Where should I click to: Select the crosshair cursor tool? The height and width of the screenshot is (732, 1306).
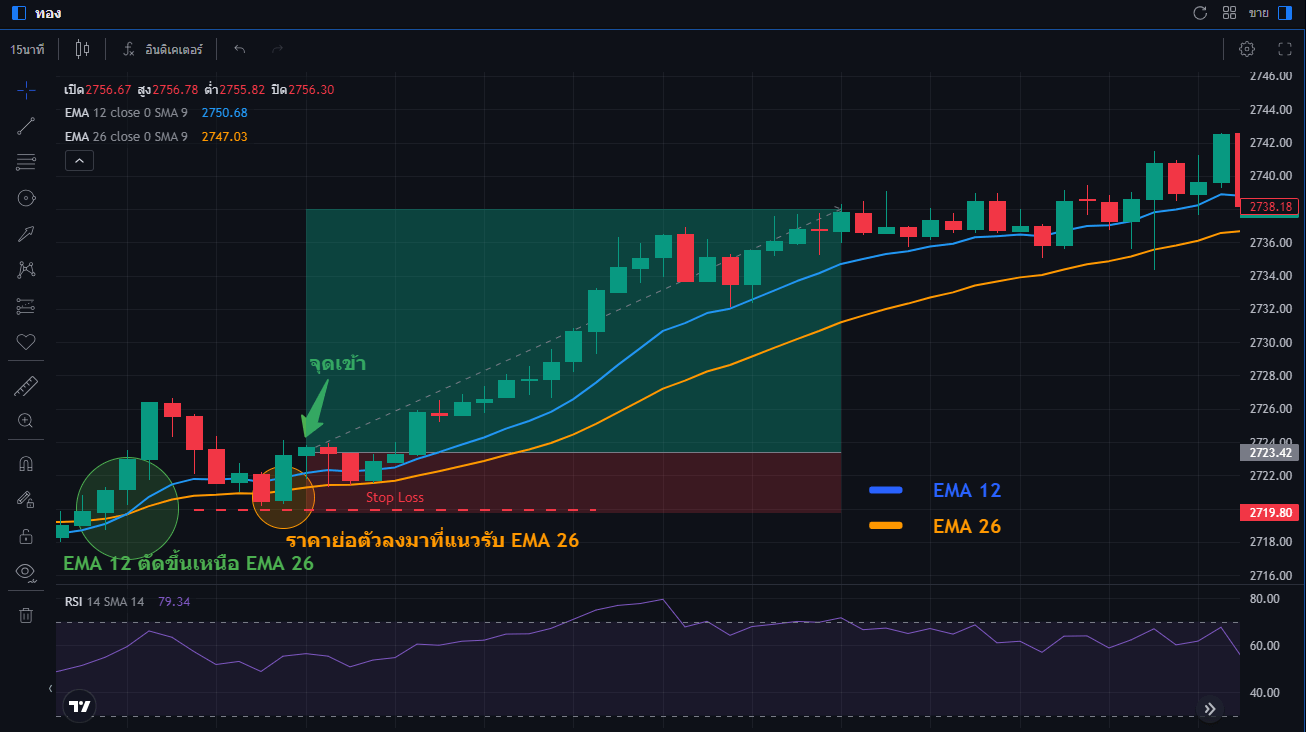click(x=26, y=90)
